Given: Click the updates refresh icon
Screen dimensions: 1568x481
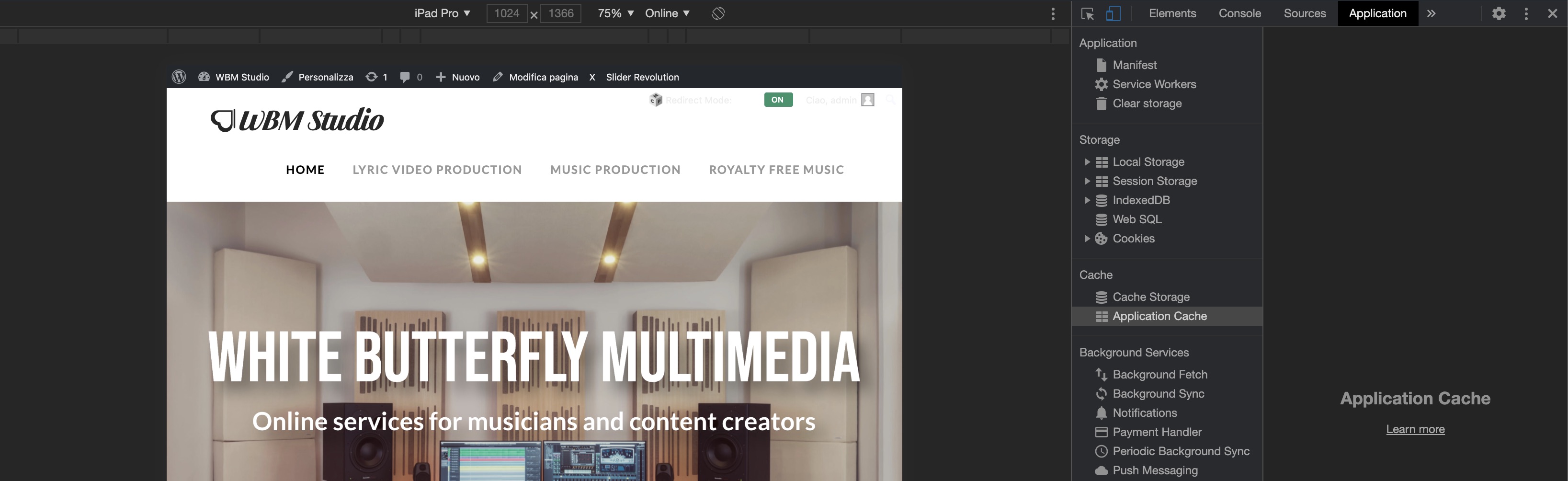Looking at the screenshot, I should click(x=371, y=77).
